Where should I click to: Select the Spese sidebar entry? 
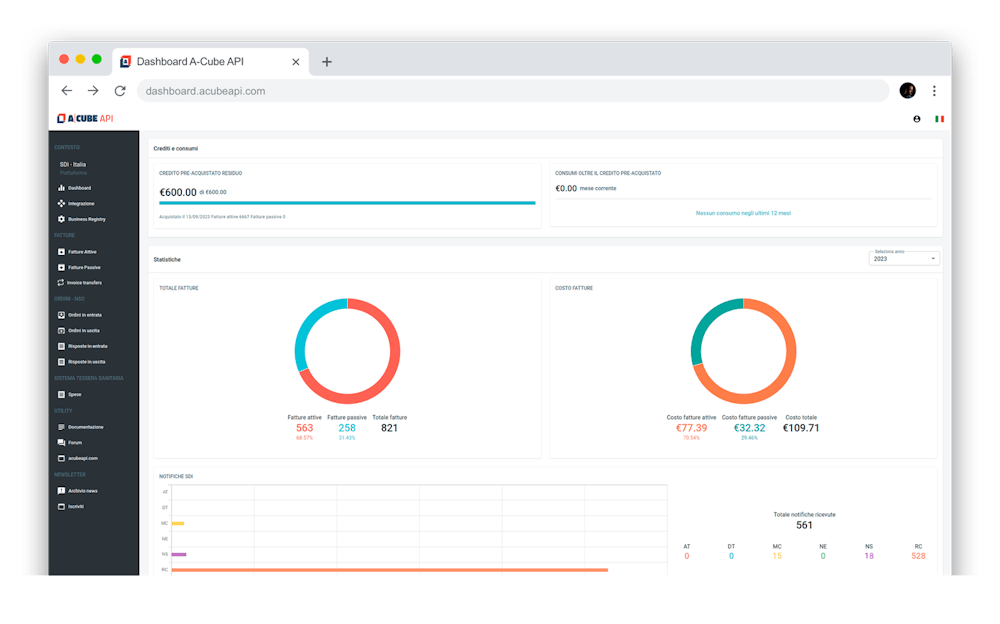(75, 394)
